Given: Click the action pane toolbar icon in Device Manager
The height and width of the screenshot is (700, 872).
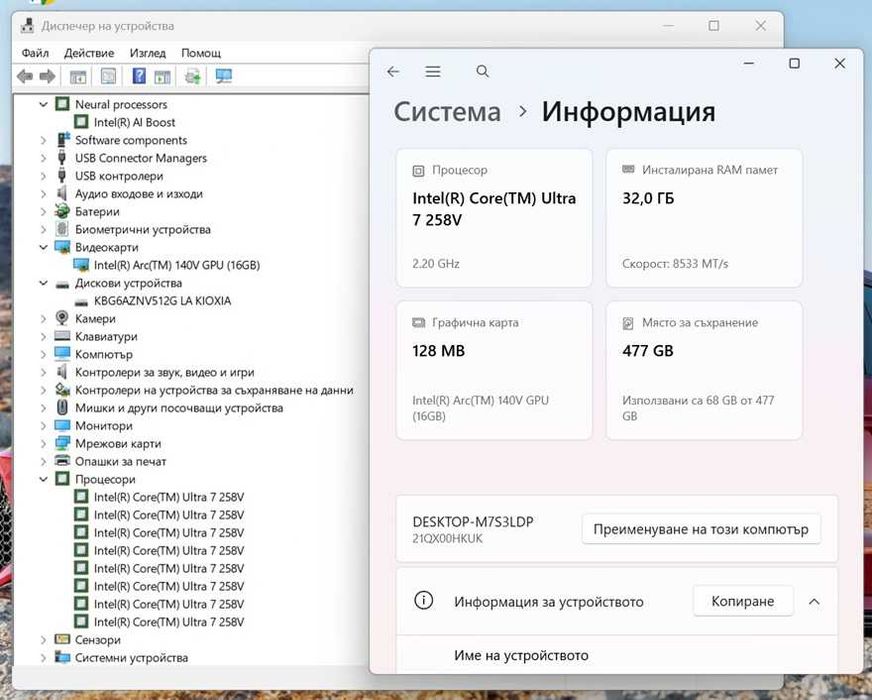Looking at the screenshot, I should [x=162, y=76].
